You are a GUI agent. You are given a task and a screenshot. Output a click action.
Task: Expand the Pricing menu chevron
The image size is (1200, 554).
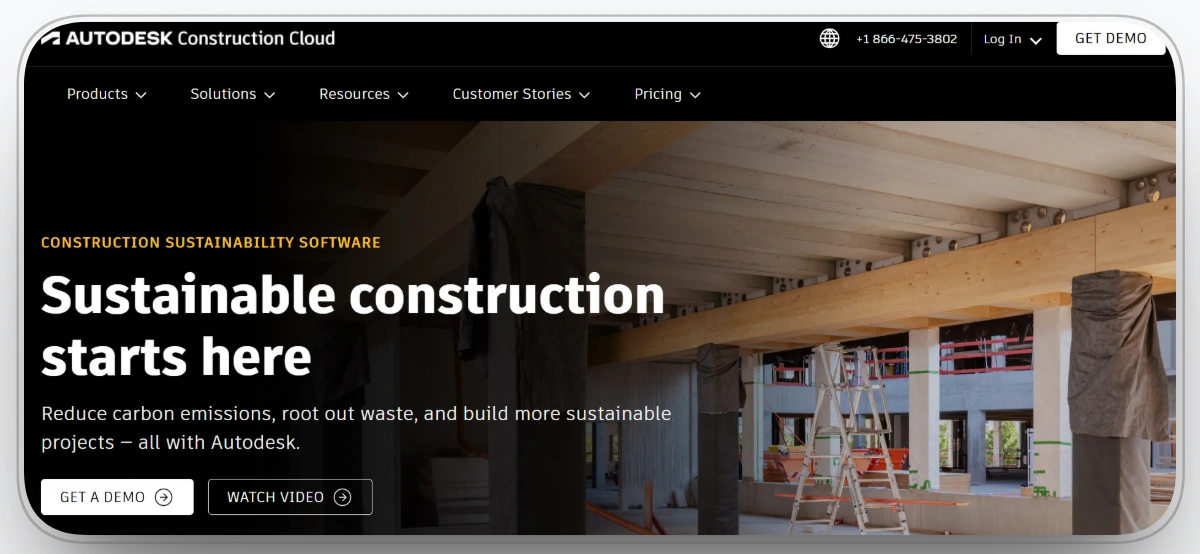coord(695,95)
